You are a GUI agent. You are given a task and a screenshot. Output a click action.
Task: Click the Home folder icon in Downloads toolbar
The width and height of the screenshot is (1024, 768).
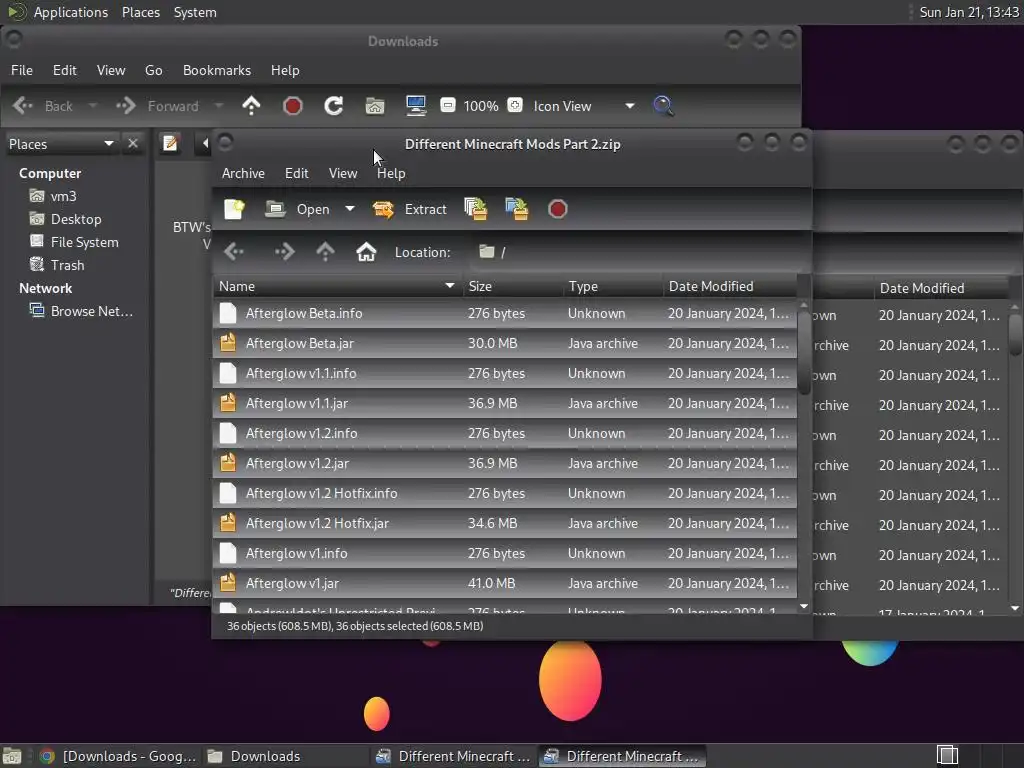click(375, 106)
